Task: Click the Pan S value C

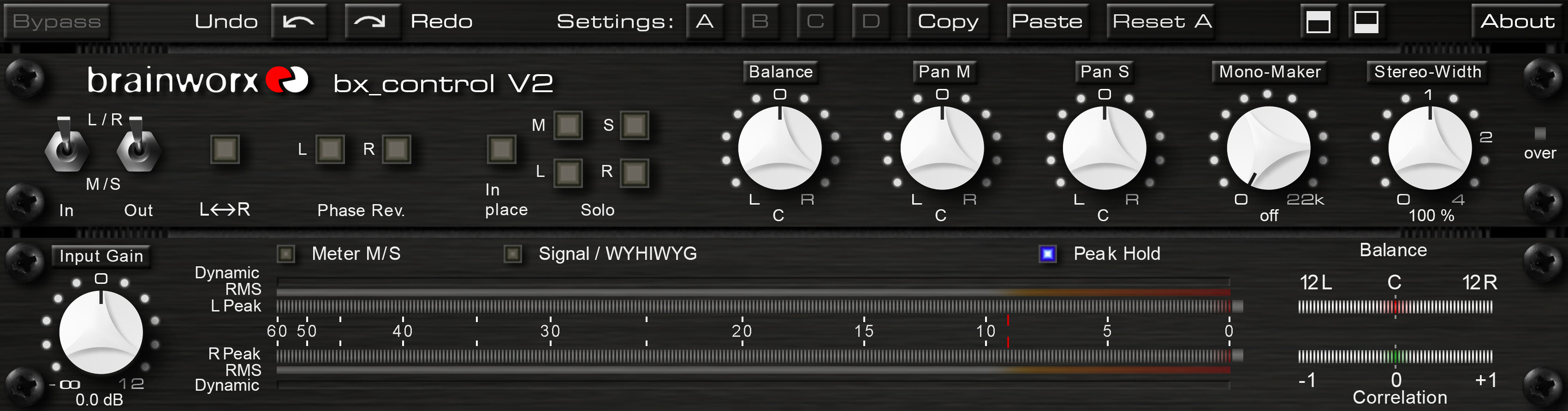Action: (x=1103, y=215)
